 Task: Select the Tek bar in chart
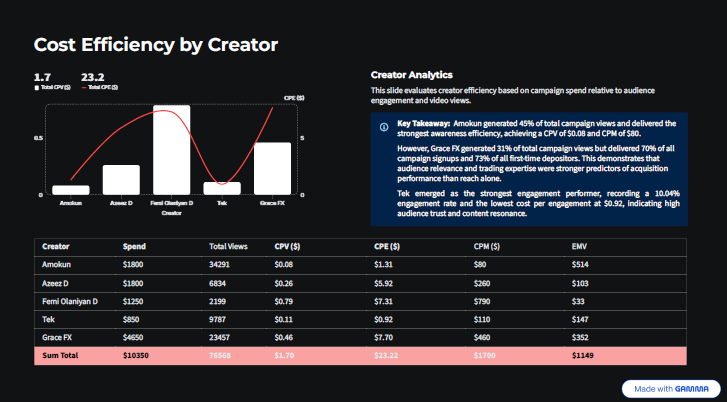tap(222, 188)
